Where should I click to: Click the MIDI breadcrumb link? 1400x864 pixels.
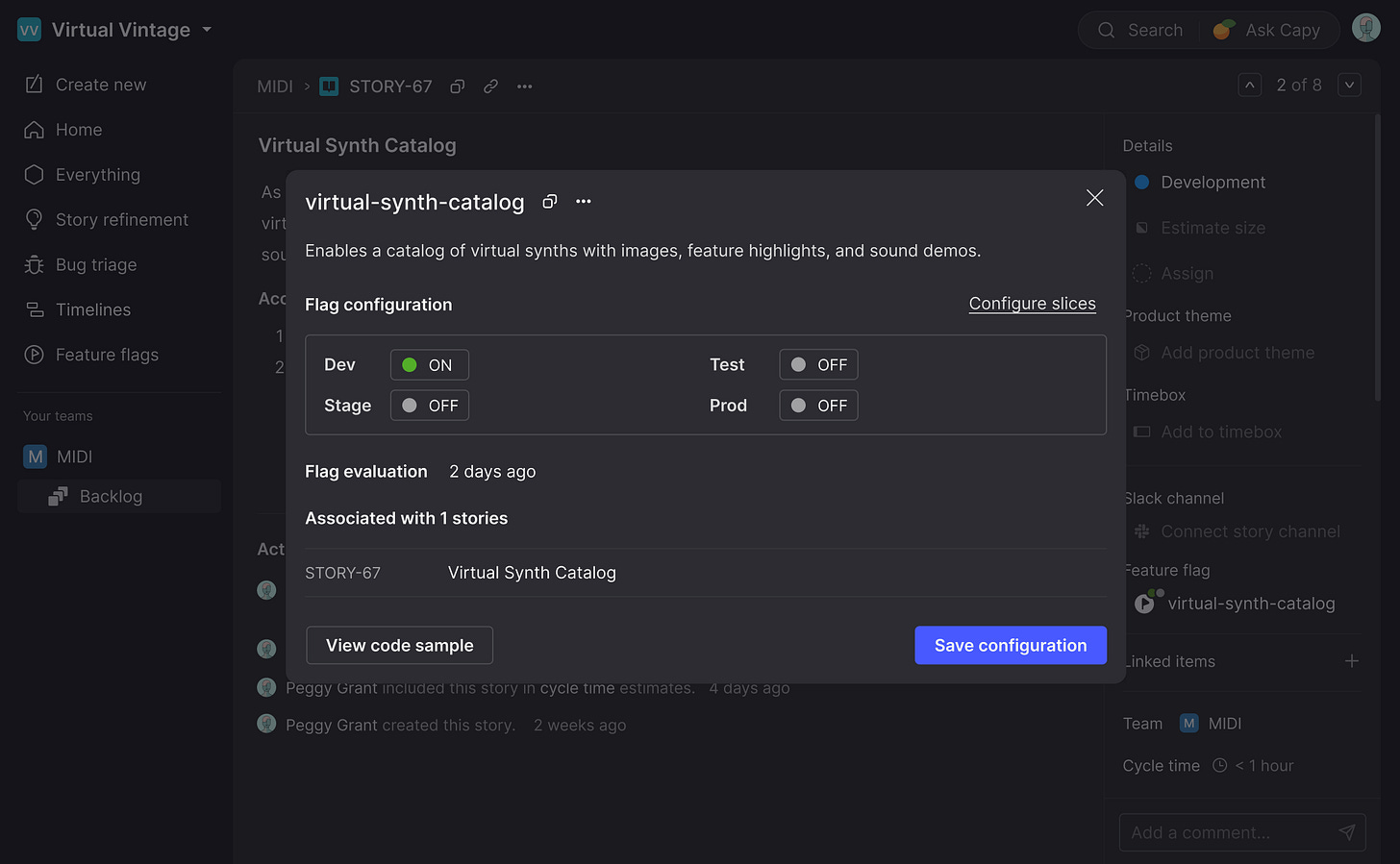(x=275, y=86)
